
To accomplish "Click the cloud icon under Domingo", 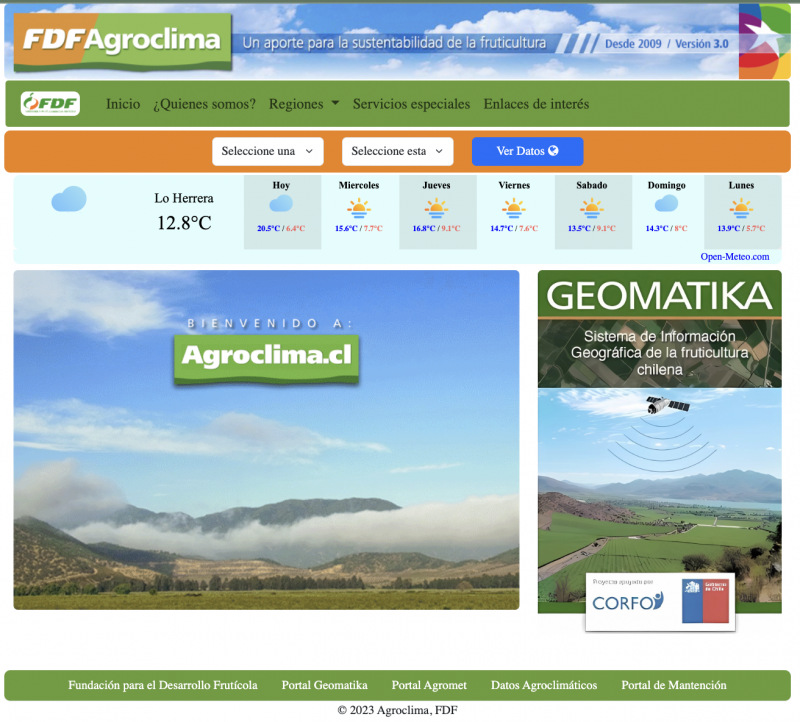I will point(666,204).
